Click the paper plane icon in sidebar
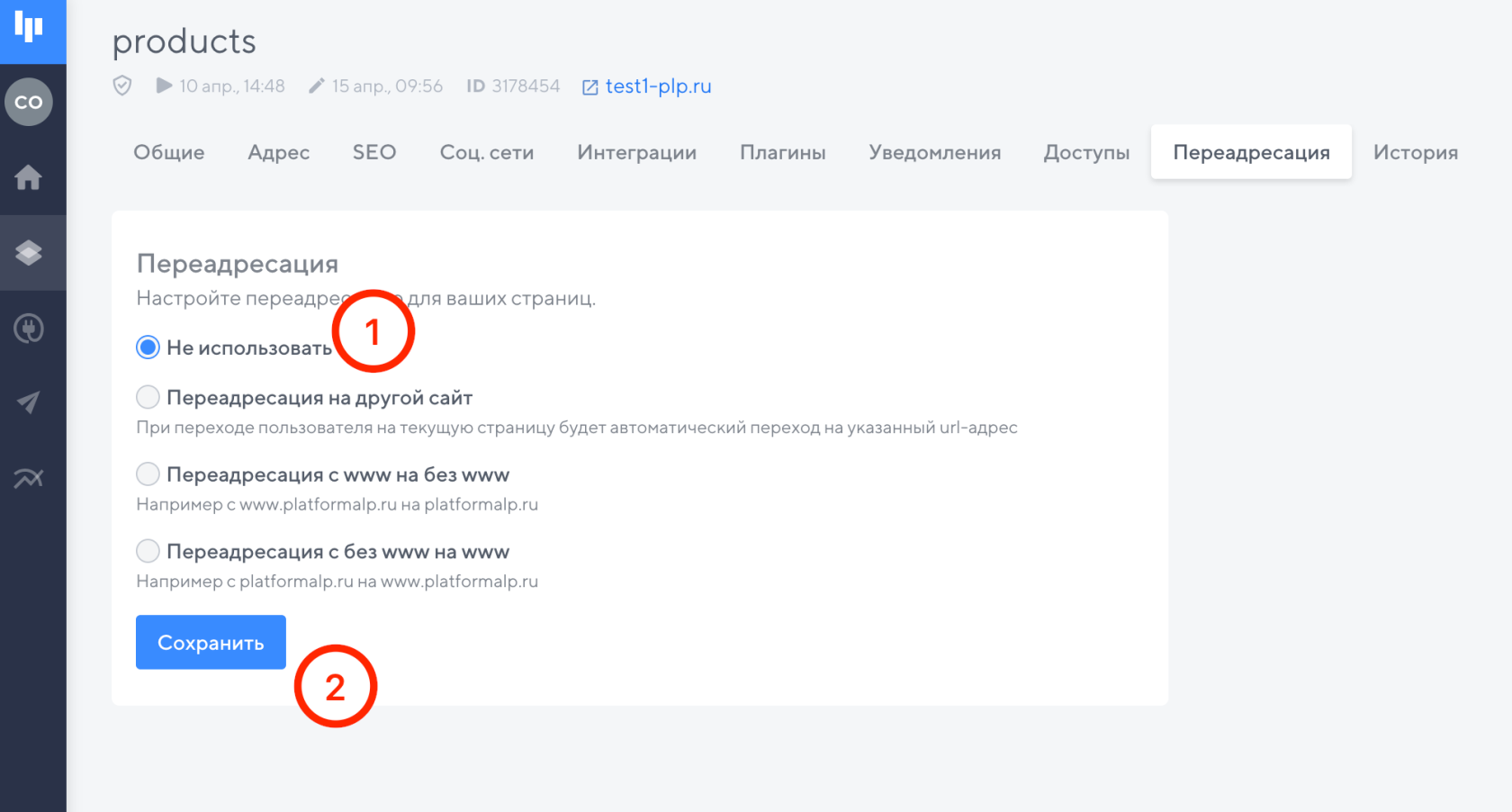This screenshot has height=812, width=1512. [x=29, y=402]
